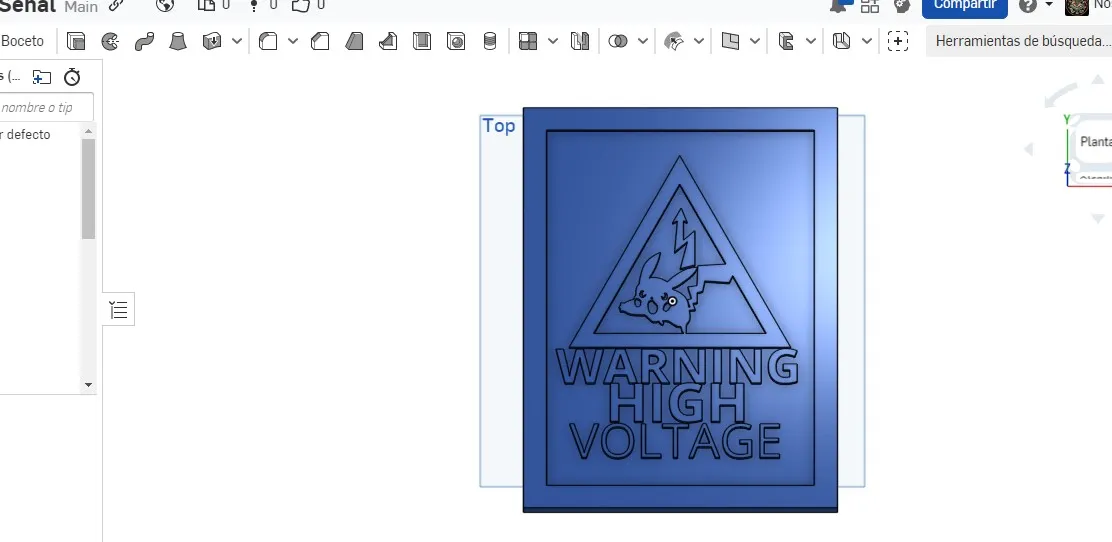Select the Sweep tool
Image resolution: width=1112 pixels, height=542 pixels.
pyautogui.click(x=144, y=41)
